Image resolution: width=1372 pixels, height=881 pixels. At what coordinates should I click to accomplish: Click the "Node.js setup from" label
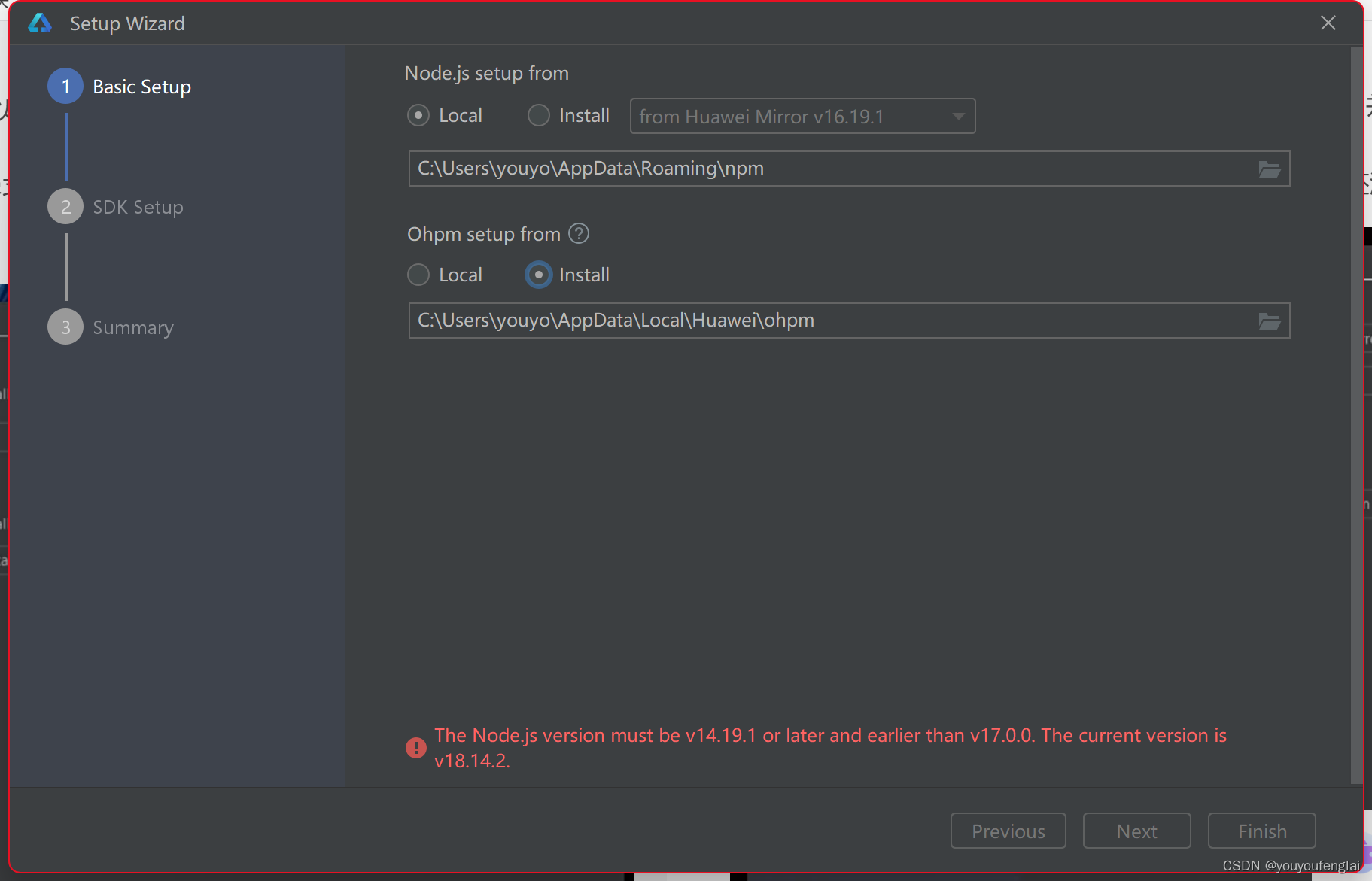(487, 73)
